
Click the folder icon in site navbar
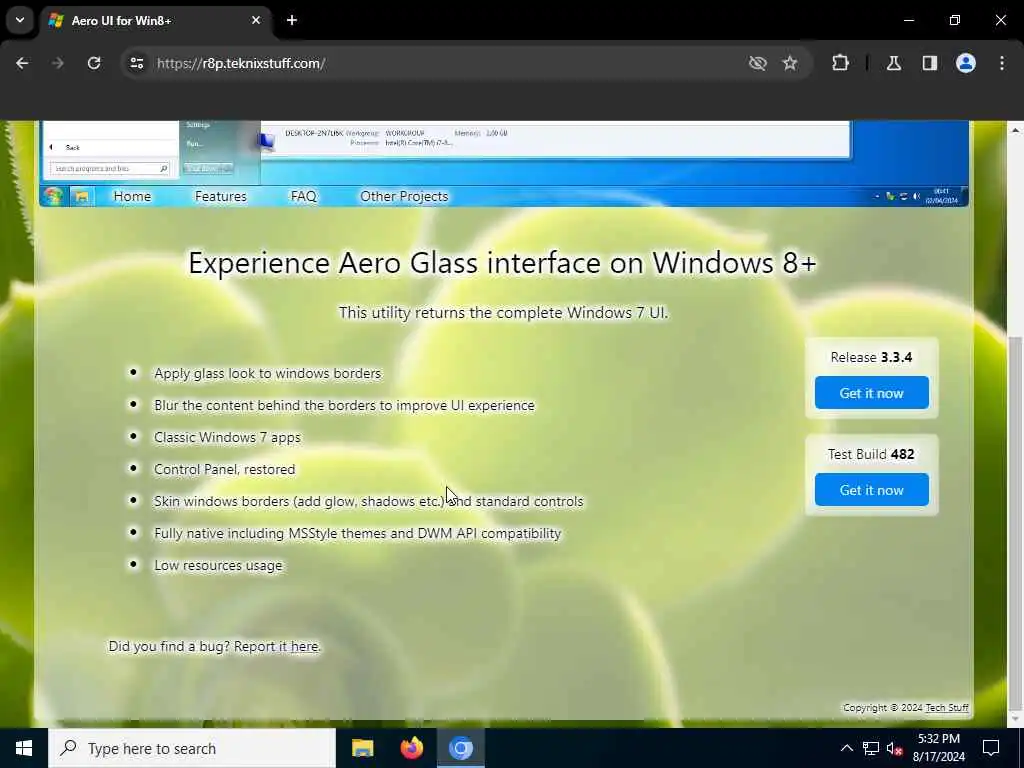coord(82,196)
